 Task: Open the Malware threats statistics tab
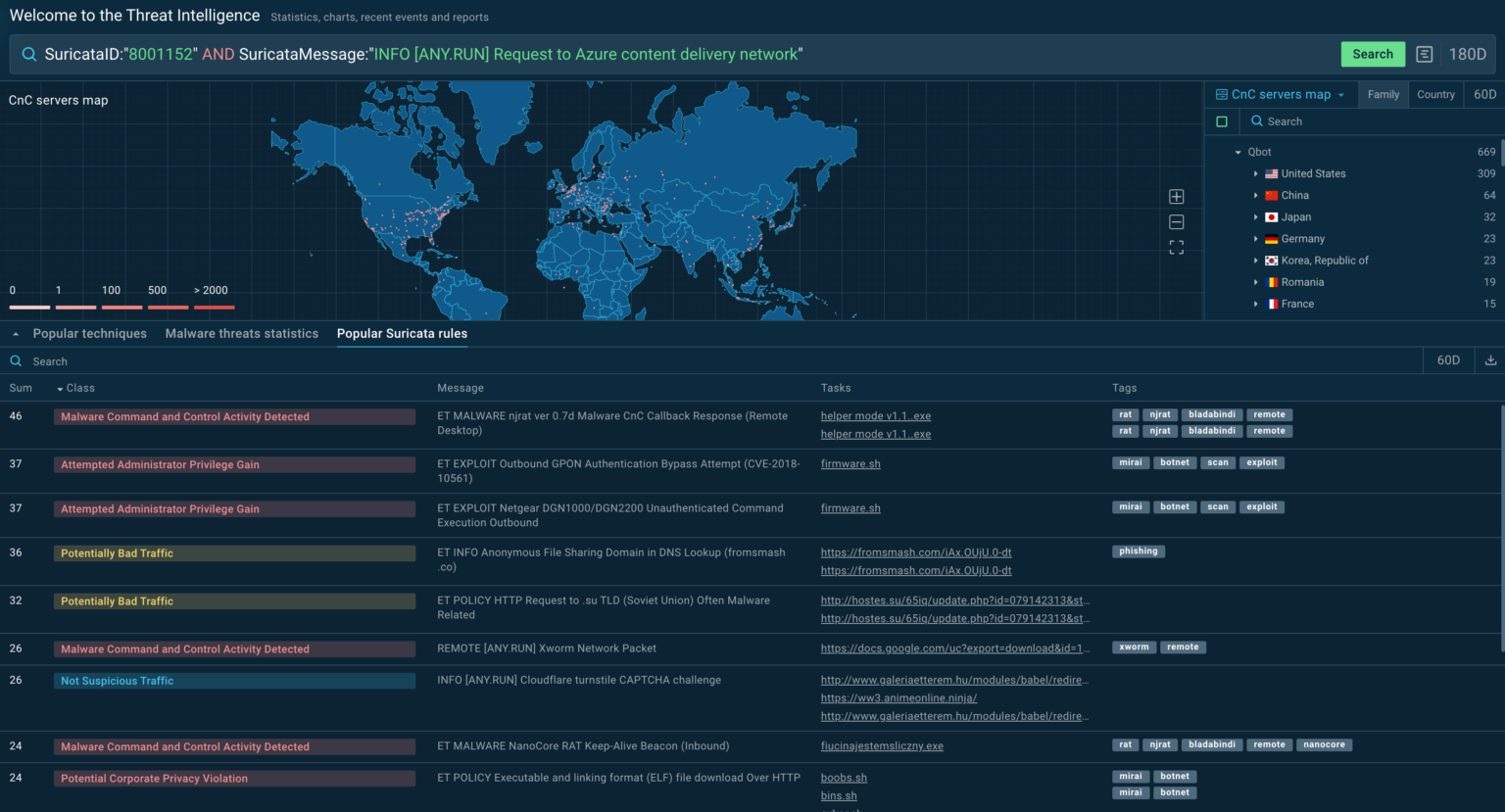pyautogui.click(x=241, y=332)
